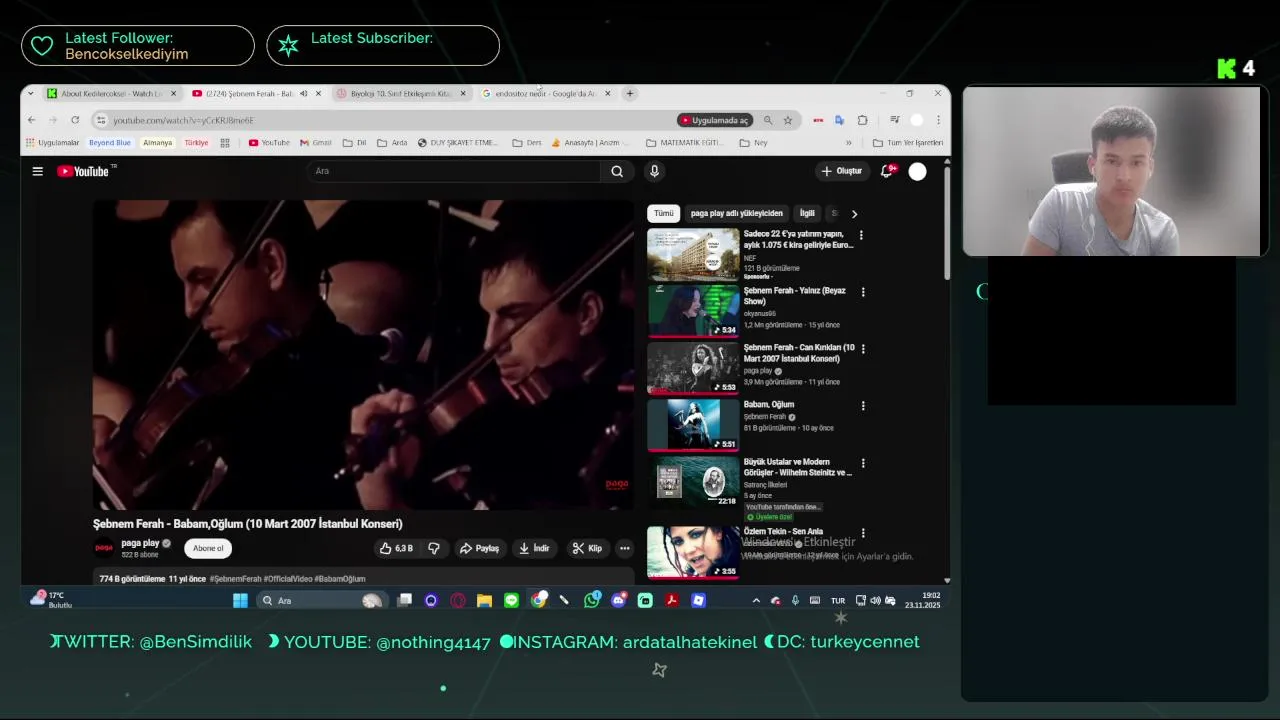
Task: Open the MATEMATİK EĞİTİ bookmark folder
Action: [685, 143]
